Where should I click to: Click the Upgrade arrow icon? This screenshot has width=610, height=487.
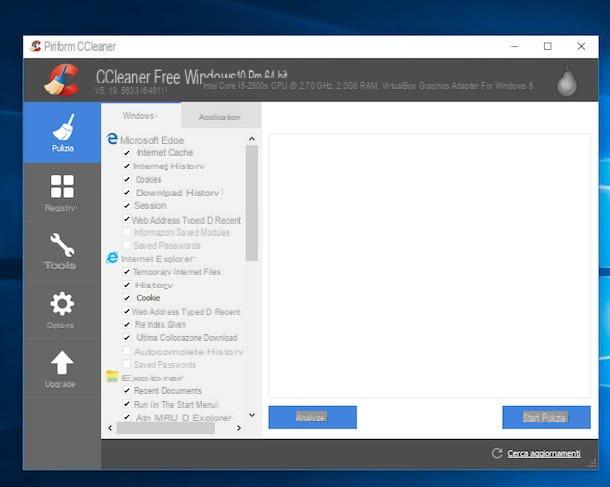tap(62, 363)
